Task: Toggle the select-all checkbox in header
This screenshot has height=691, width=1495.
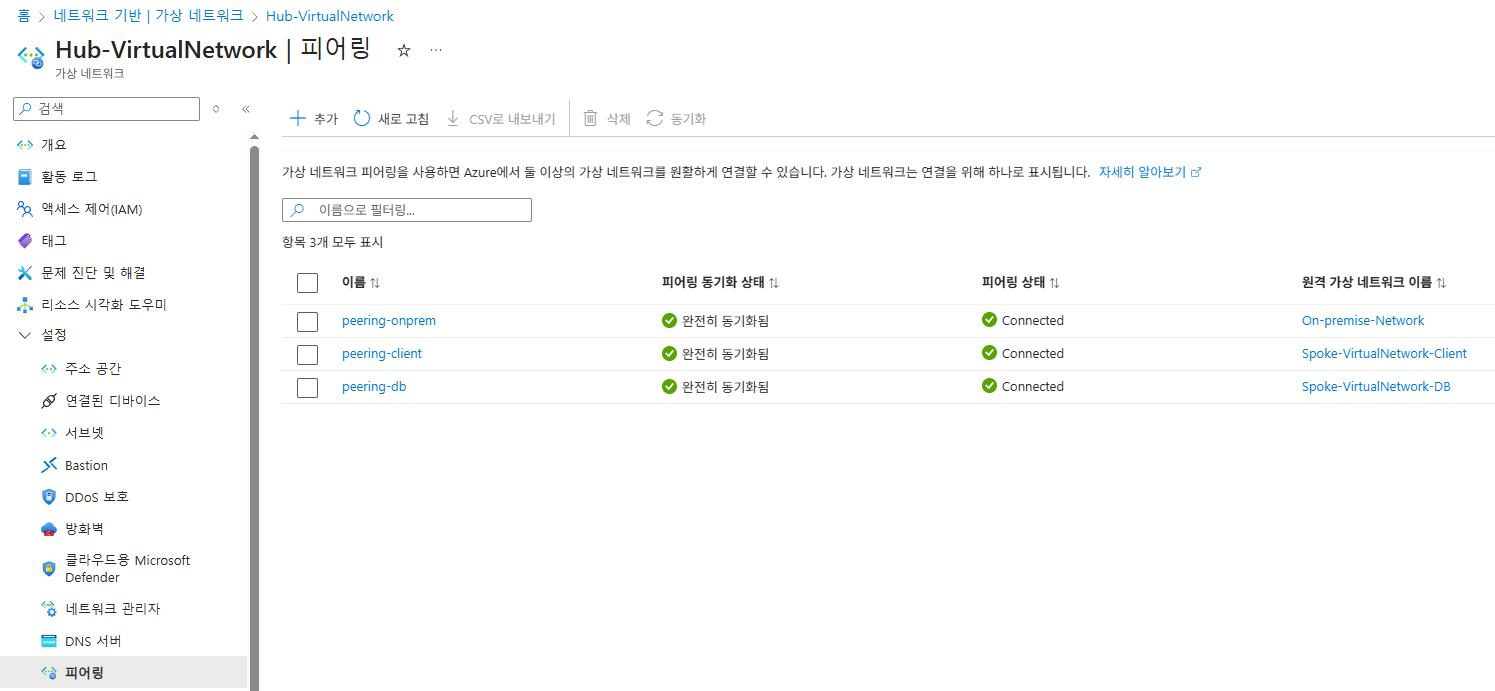Action: point(308,283)
